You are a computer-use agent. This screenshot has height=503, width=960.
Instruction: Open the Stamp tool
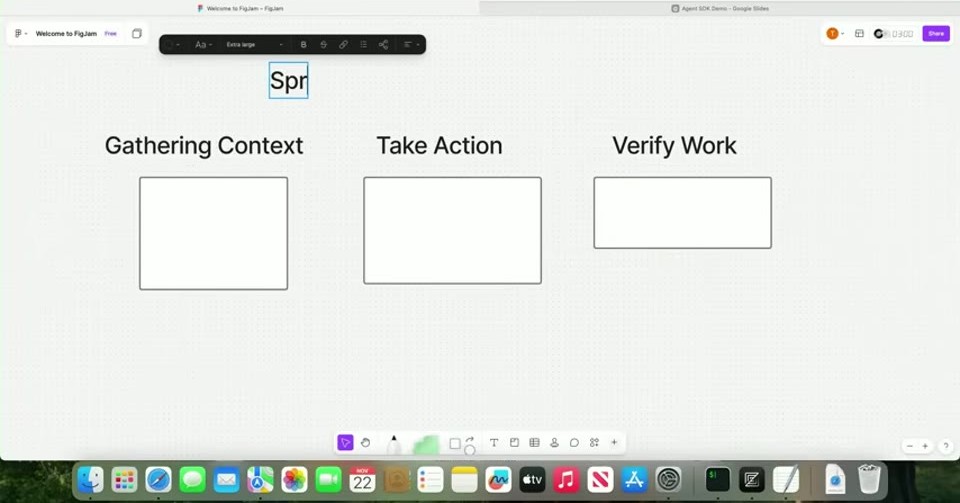pyautogui.click(x=554, y=442)
